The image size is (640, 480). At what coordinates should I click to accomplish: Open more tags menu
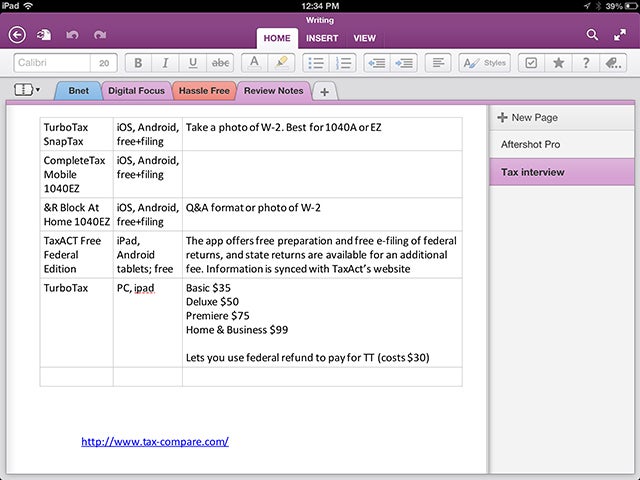pyautogui.click(x=613, y=63)
